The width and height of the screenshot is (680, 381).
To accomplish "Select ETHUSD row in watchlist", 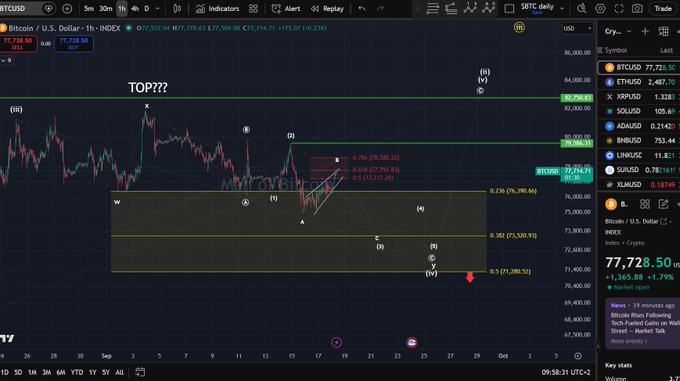I will [639, 82].
